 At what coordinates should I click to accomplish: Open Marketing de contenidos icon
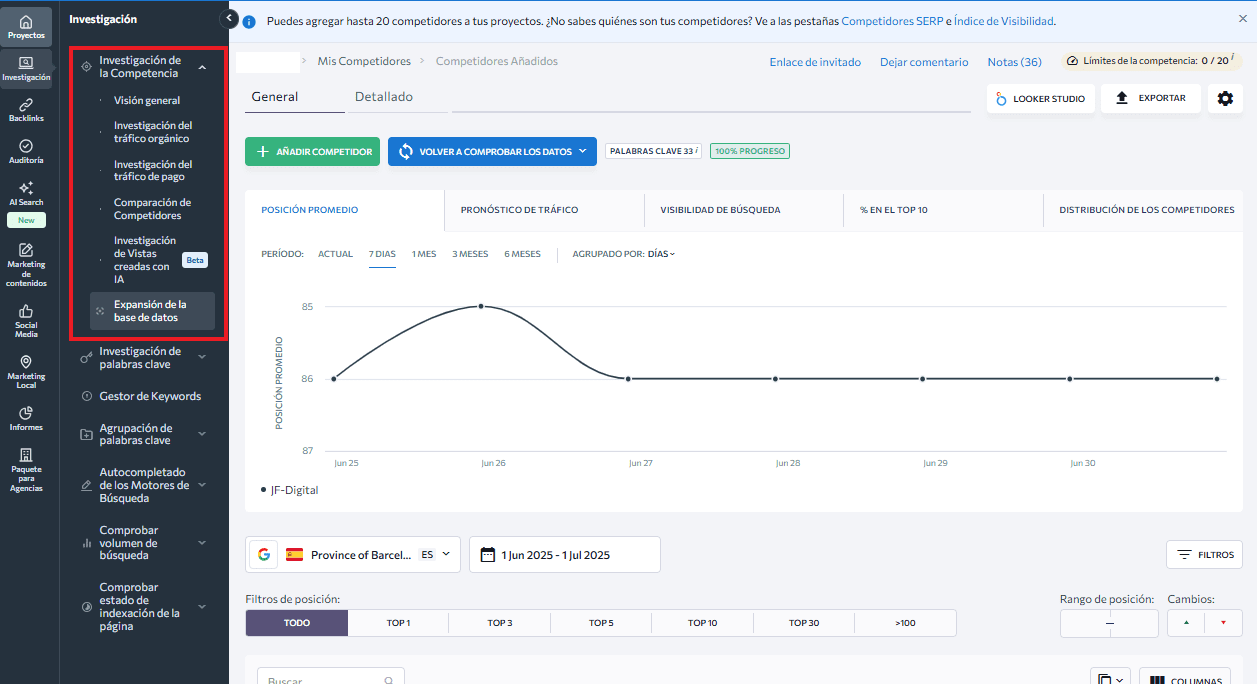tap(26, 264)
